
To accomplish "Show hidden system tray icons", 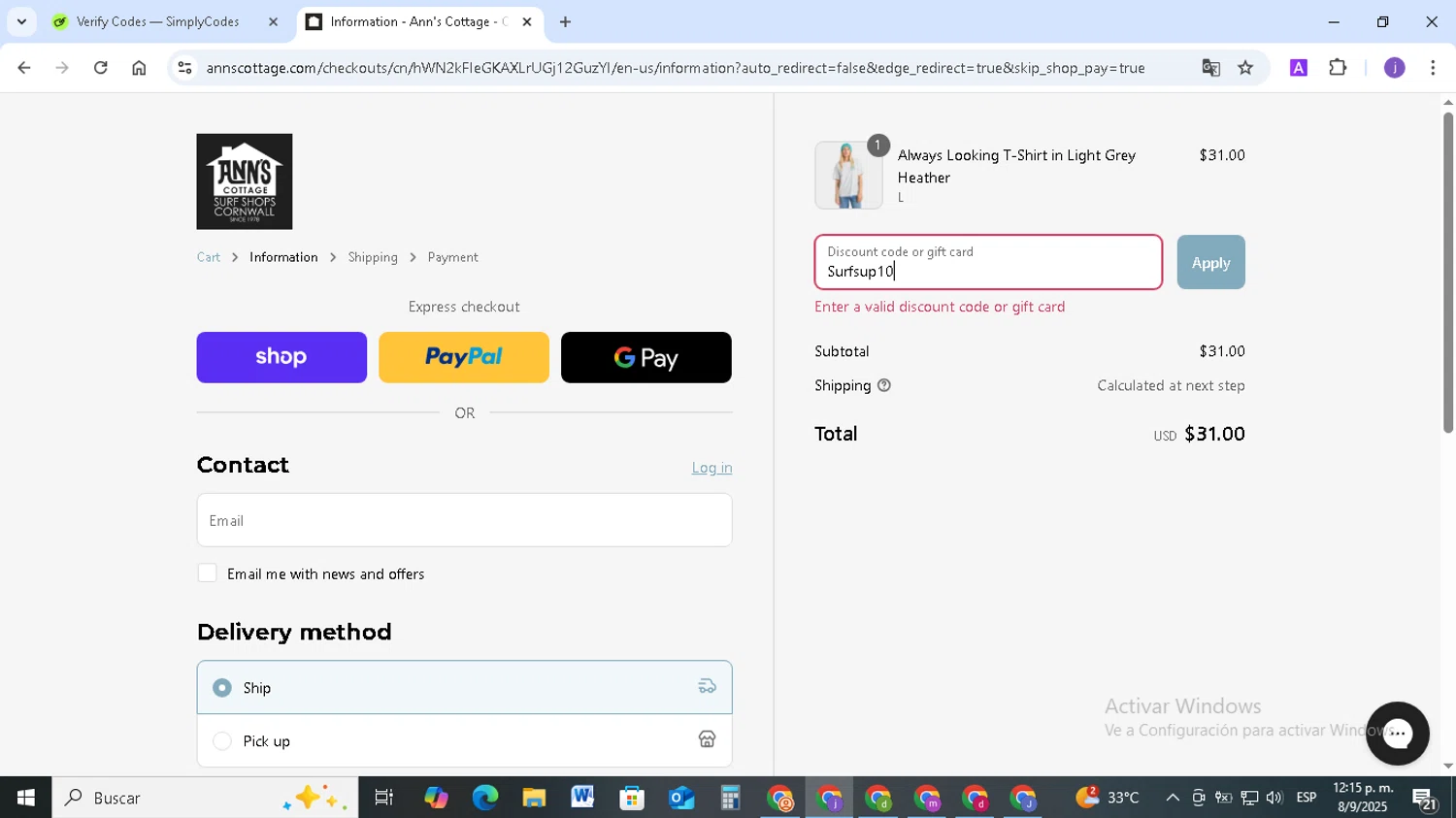I will pos(1173,798).
